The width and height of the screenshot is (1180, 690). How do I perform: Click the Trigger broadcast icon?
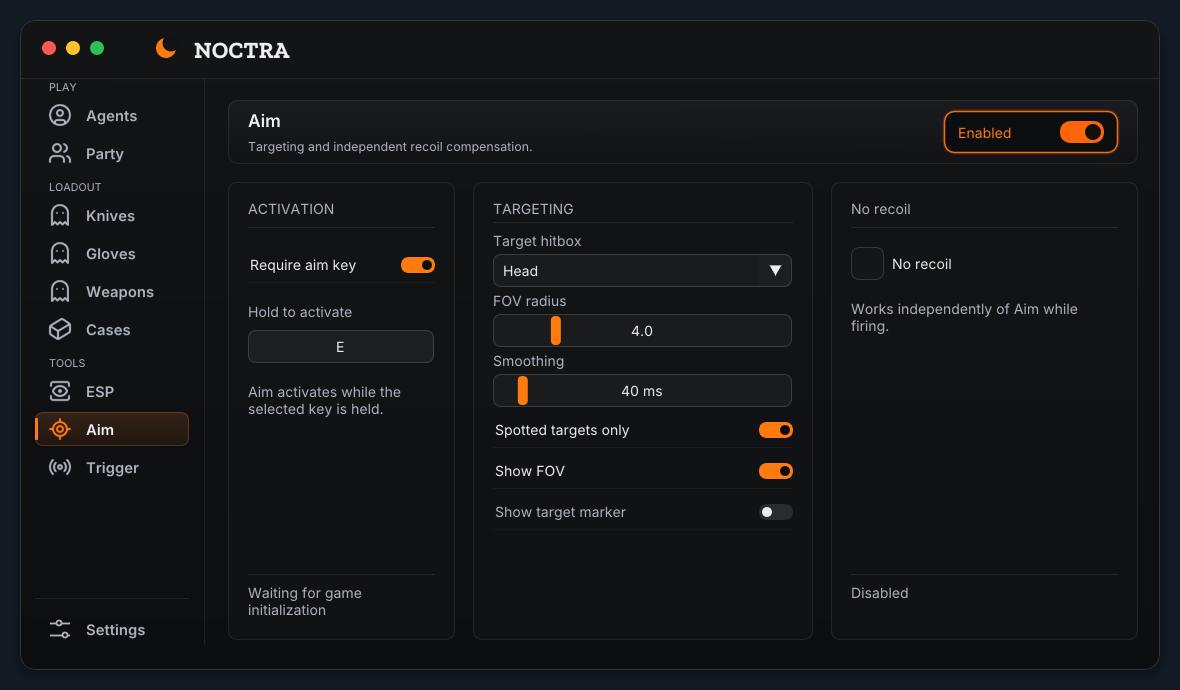60,467
